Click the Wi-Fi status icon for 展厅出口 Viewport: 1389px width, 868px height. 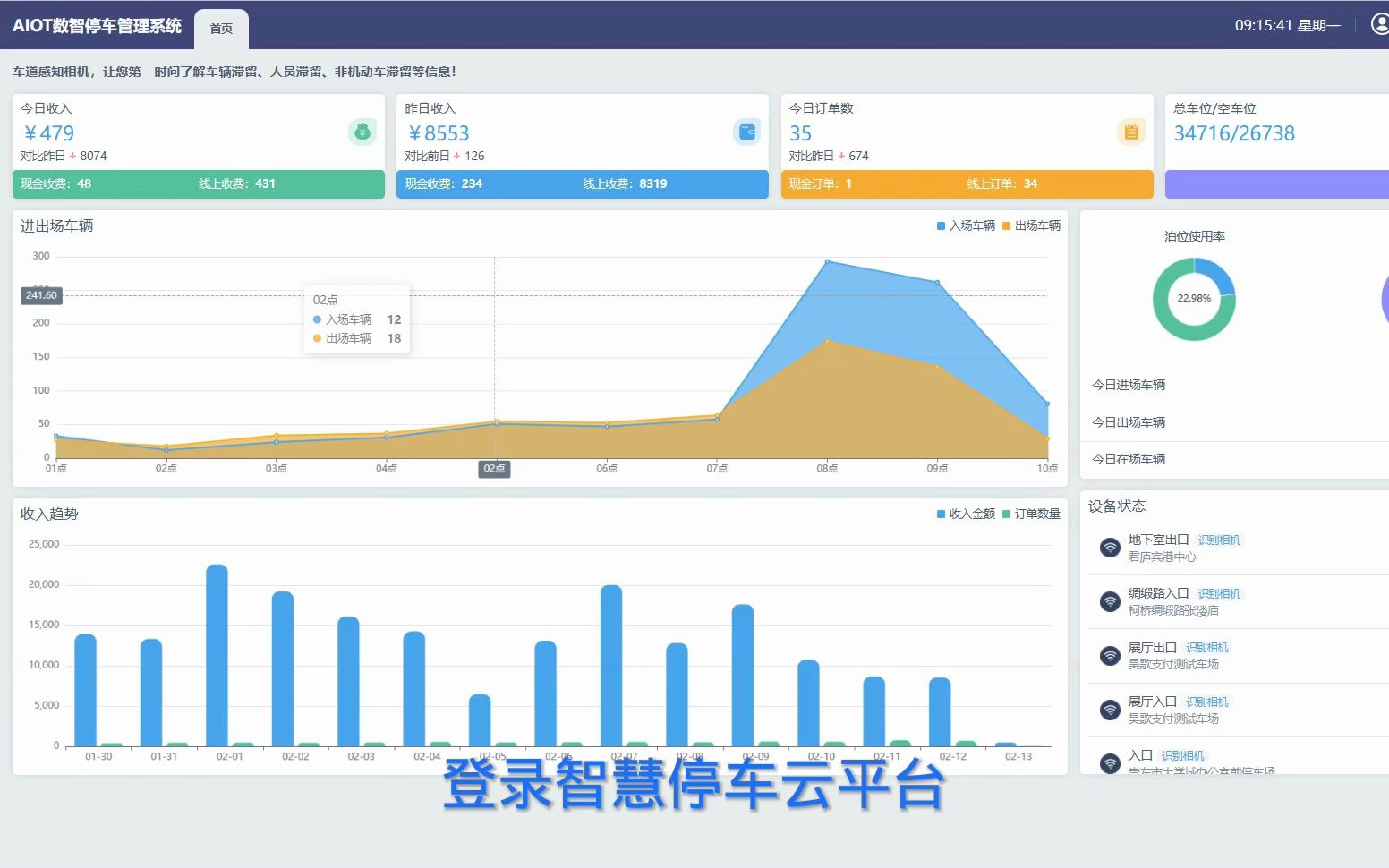[1110, 655]
